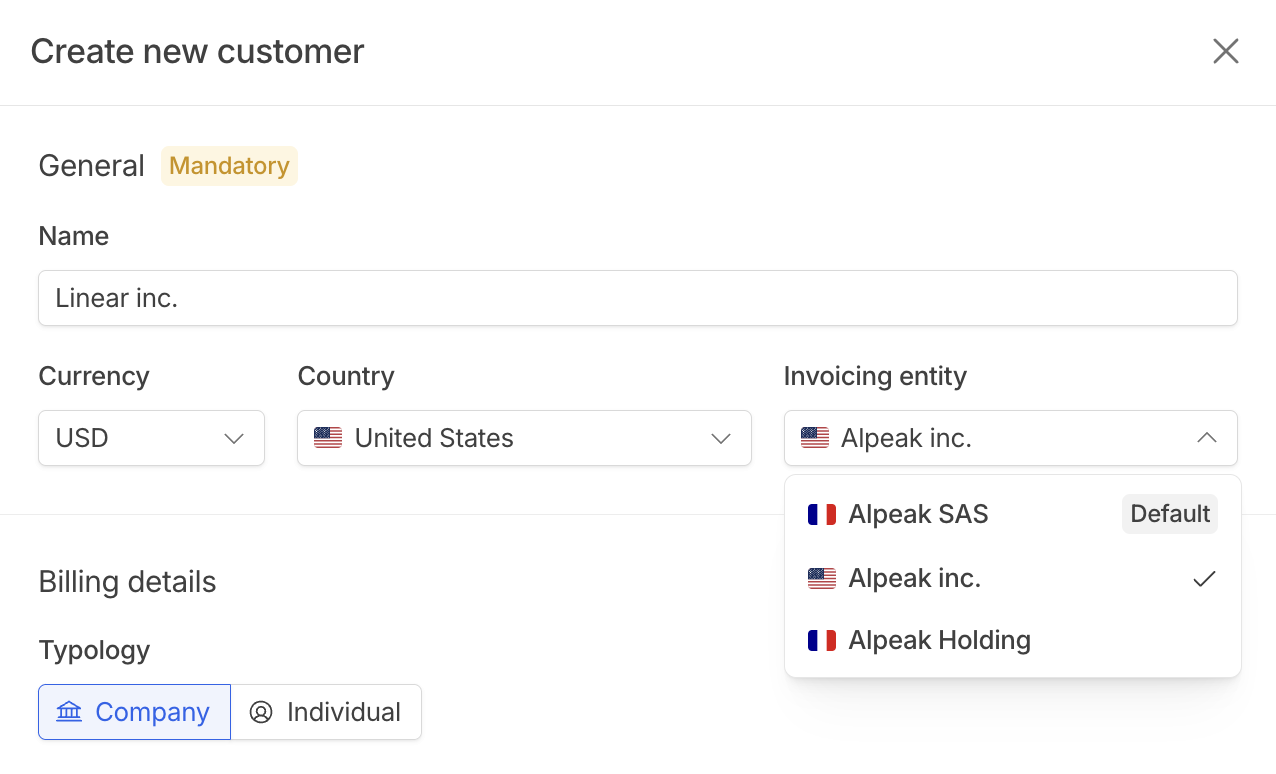This screenshot has height=774, width=1276.
Task: Close the Create new customer dialog
Action: click(x=1225, y=51)
